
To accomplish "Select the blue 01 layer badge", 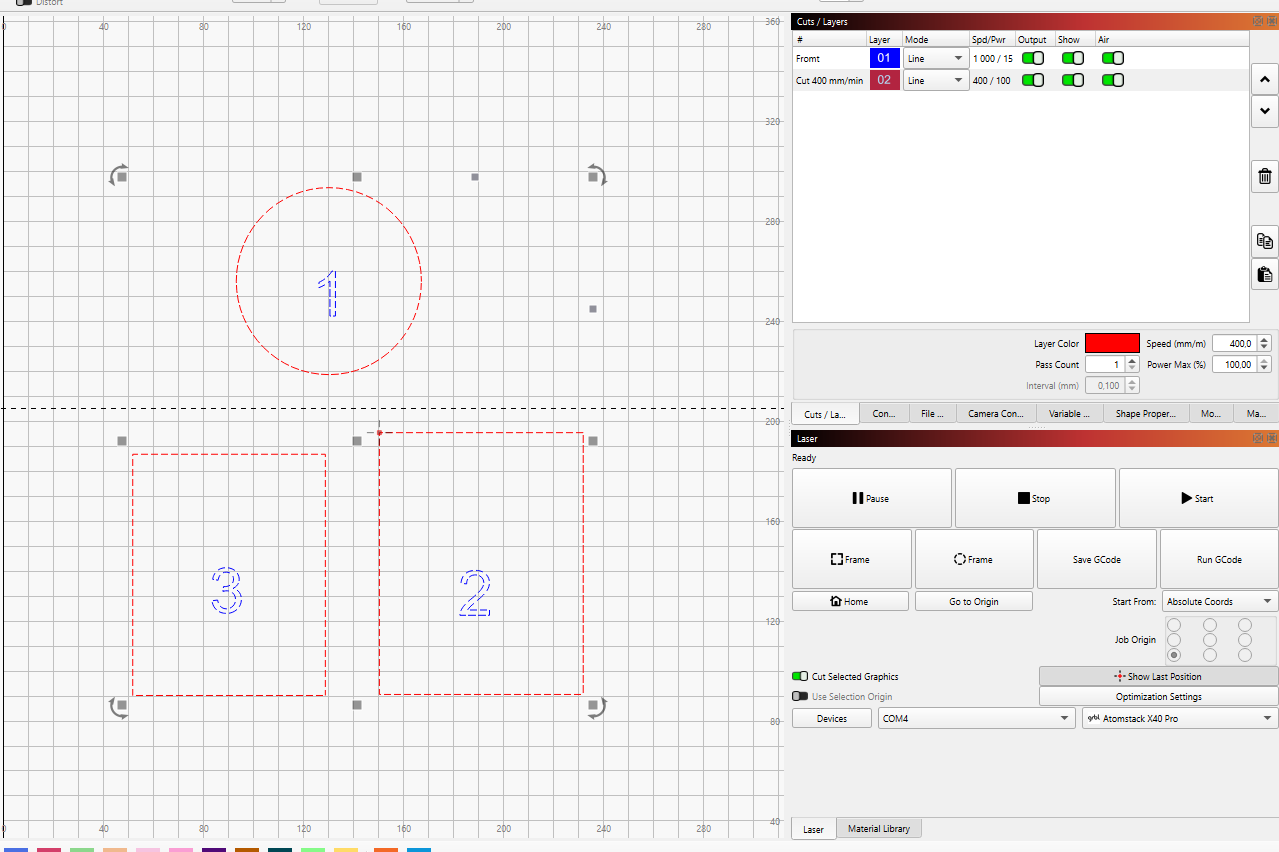I will tap(884, 59).
